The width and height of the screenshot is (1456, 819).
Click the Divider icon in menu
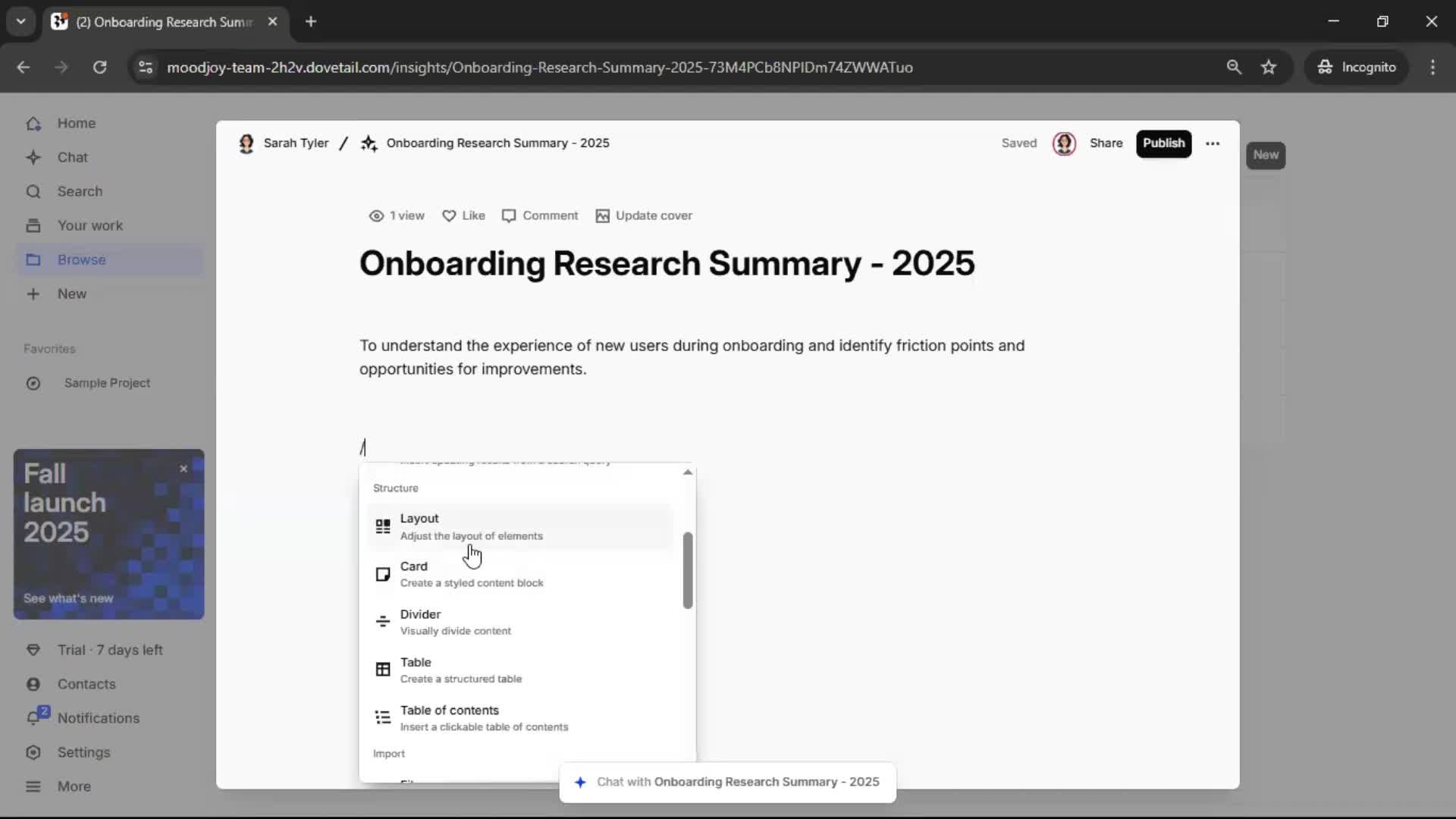click(383, 622)
